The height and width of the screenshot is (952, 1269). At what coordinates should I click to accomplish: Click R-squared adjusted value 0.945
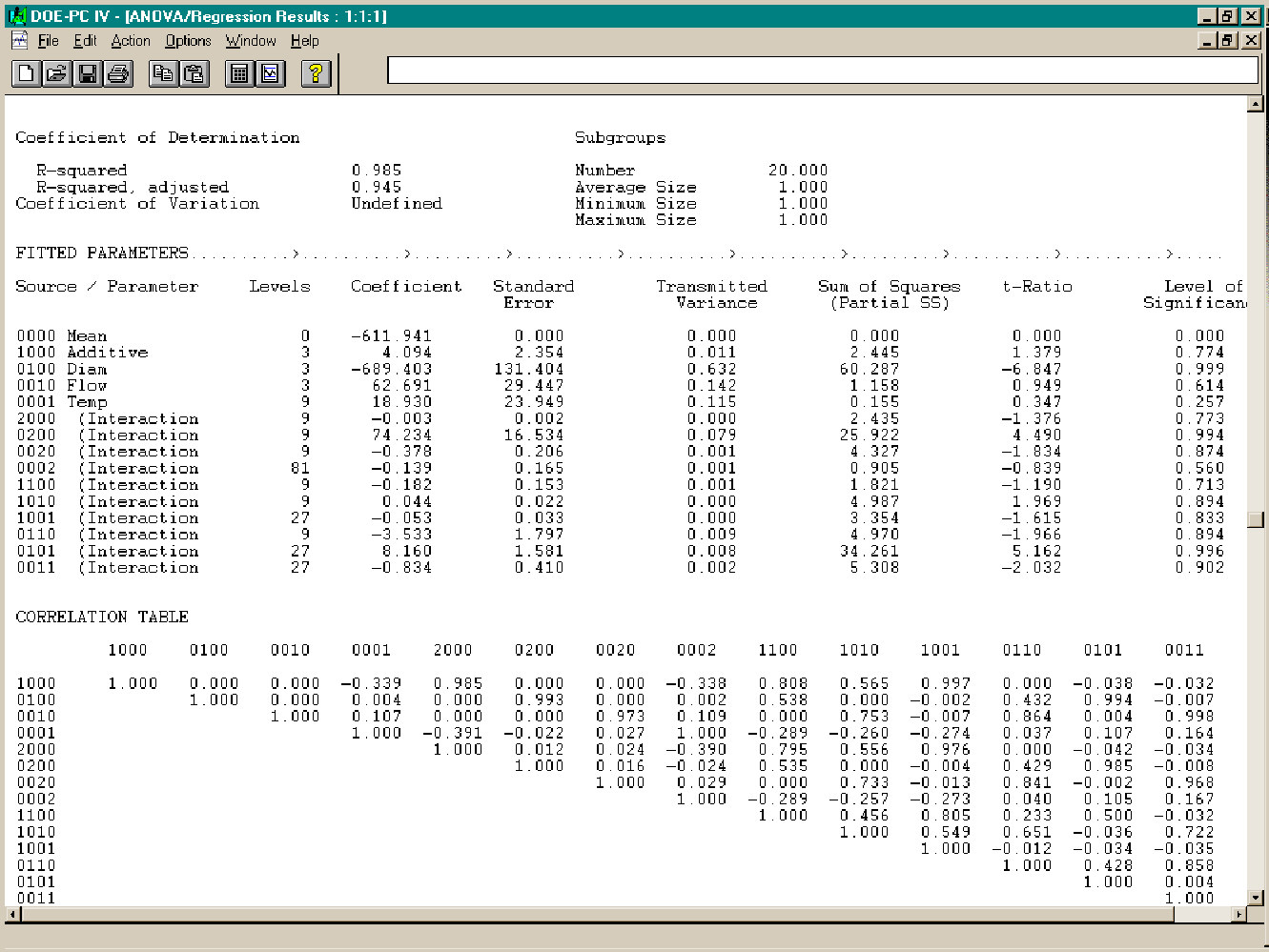377,187
